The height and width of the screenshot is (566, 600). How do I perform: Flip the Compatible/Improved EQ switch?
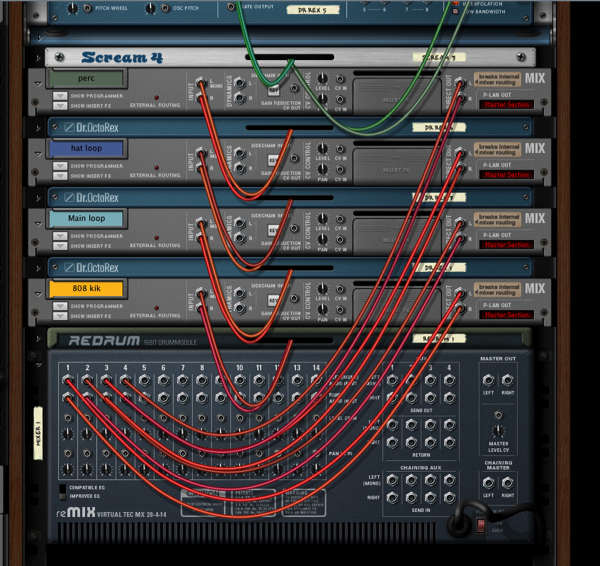coord(63,492)
